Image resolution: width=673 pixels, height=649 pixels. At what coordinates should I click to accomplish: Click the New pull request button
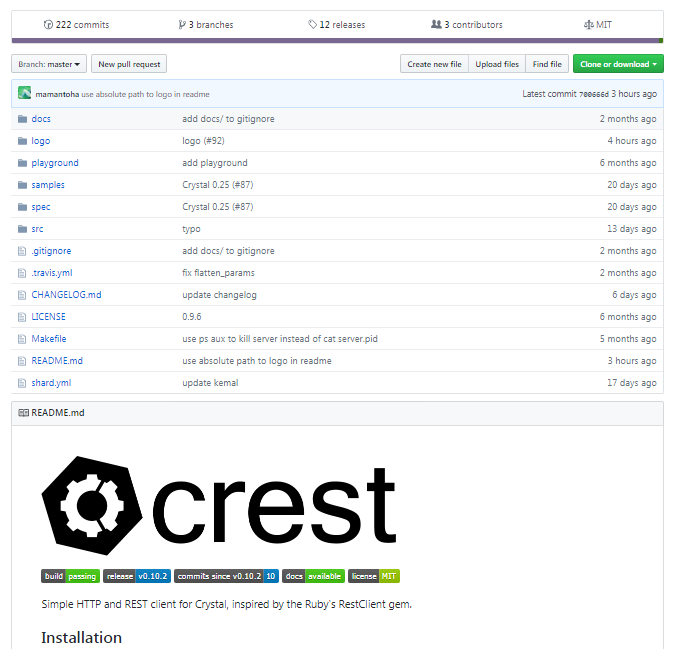coord(129,64)
